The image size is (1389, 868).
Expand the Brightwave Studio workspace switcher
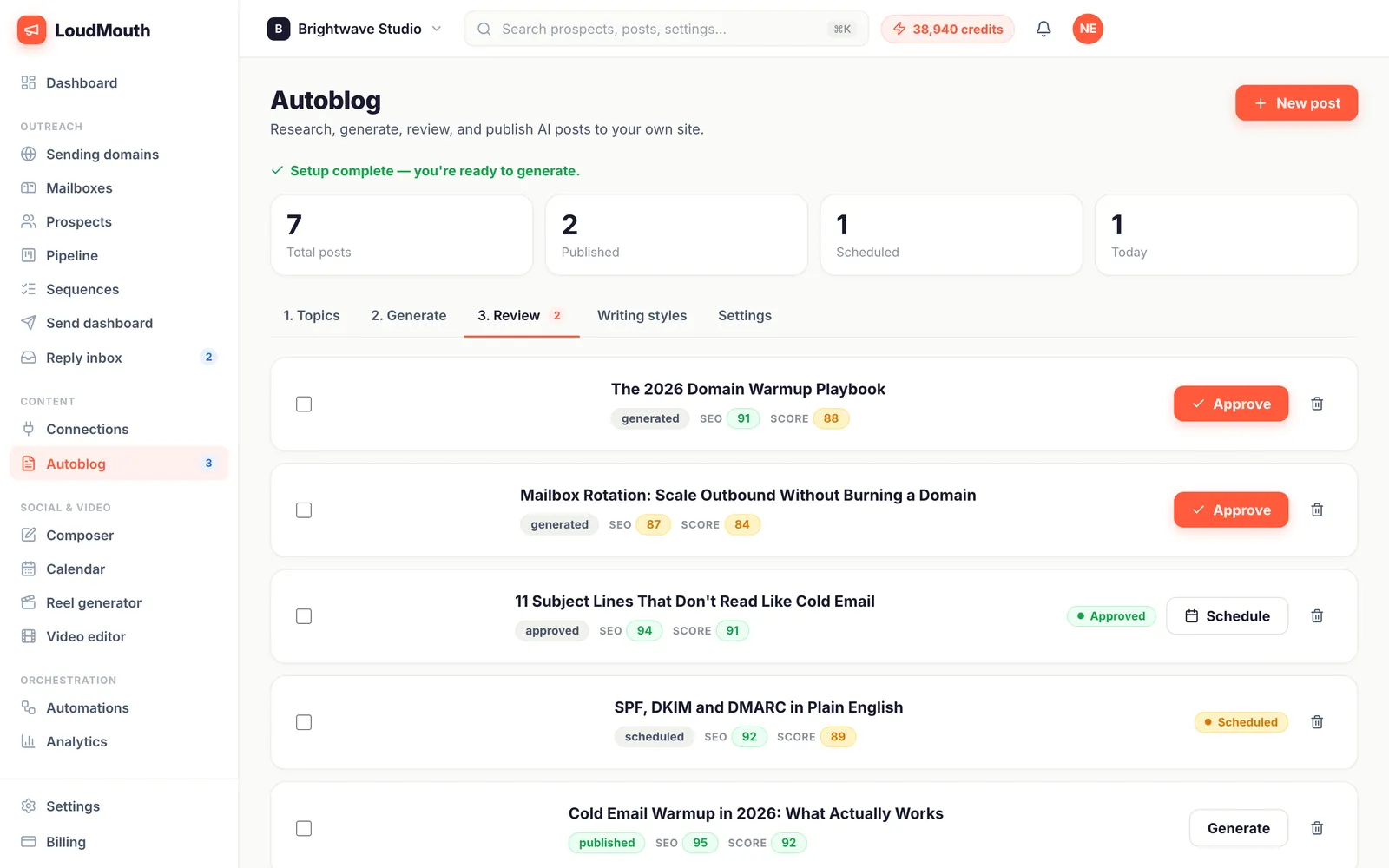(354, 29)
